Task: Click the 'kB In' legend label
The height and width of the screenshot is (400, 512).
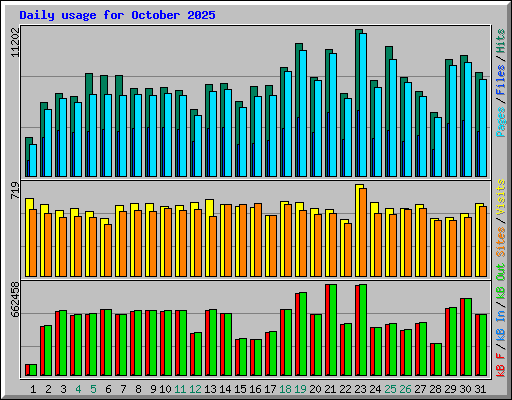Action: pos(501,326)
